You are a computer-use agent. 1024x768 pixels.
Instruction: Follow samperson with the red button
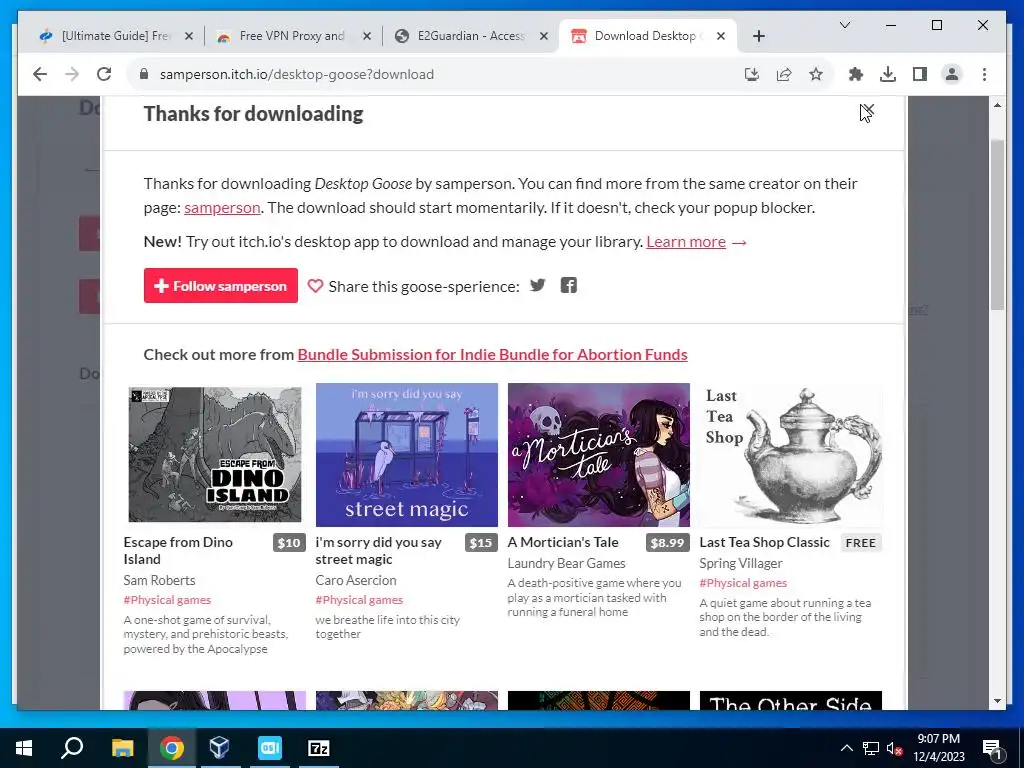coord(221,285)
